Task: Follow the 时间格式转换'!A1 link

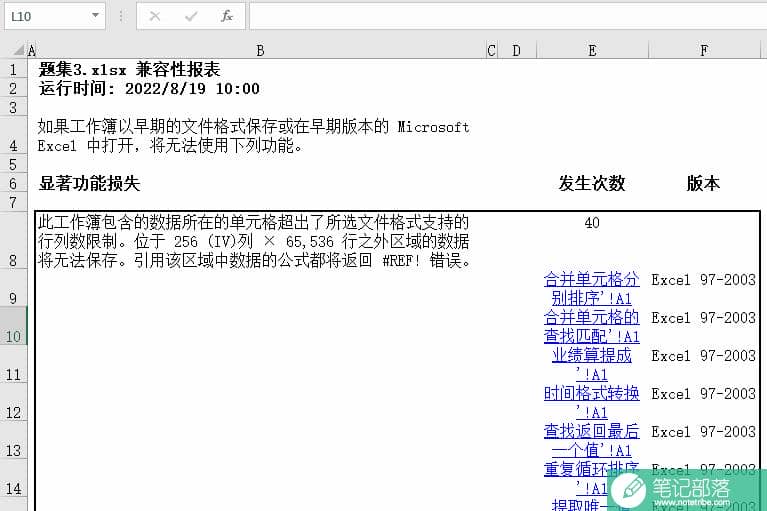Action: 591,402
